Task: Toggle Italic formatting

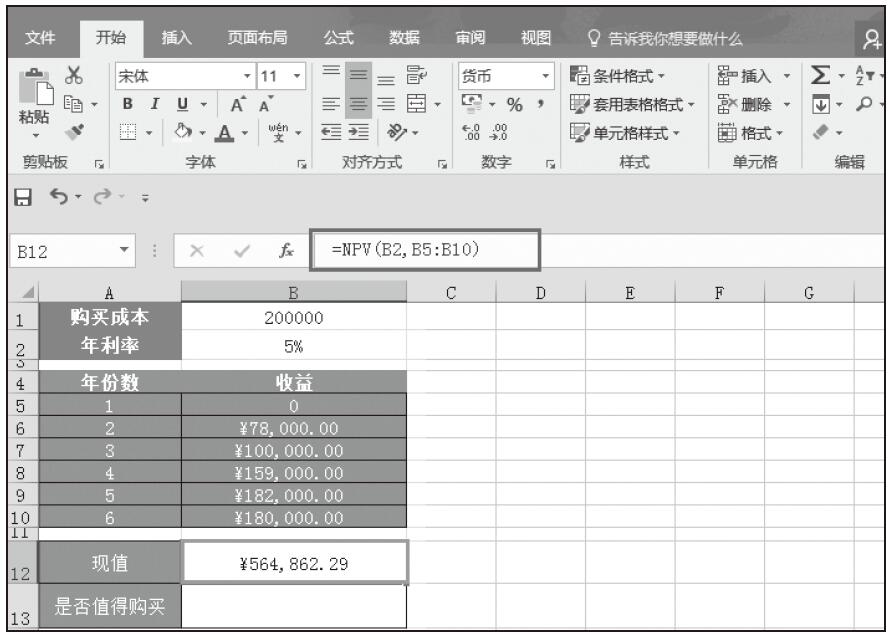Action: pyautogui.click(x=153, y=104)
